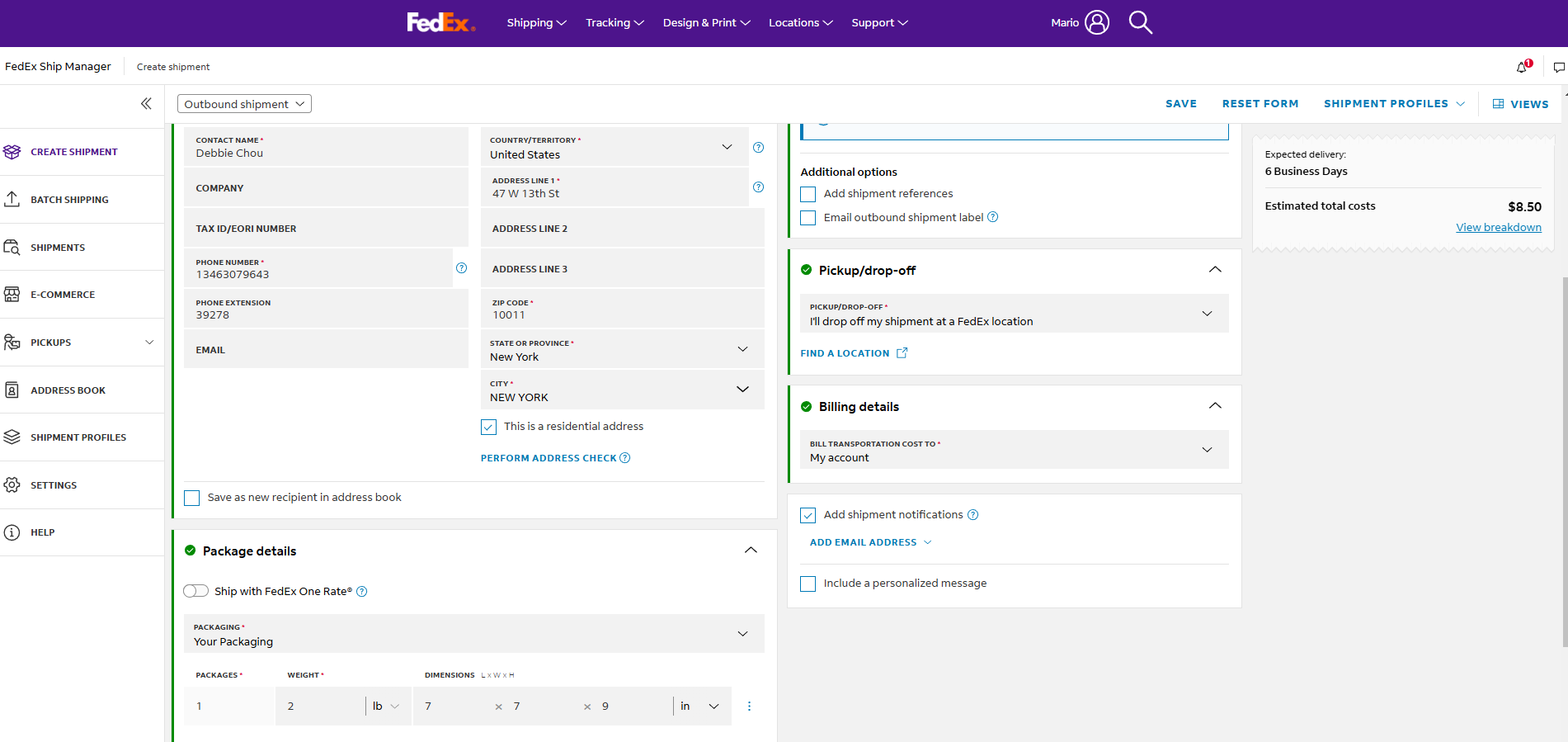Collapse the sidebar with double-arrow icon
This screenshot has width=1568, height=742.
[x=146, y=103]
